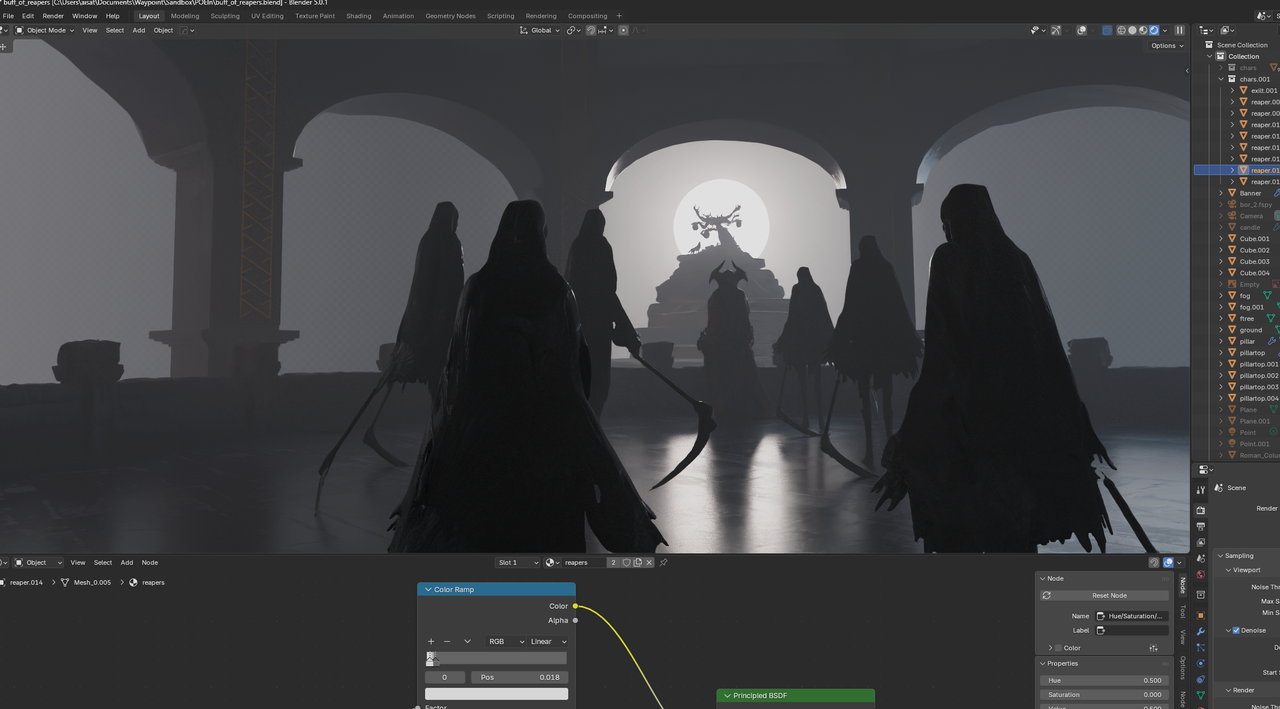This screenshot has height=709, width=1280.
Task: Open the Physics properties tab
Action: coord(1201,663)
